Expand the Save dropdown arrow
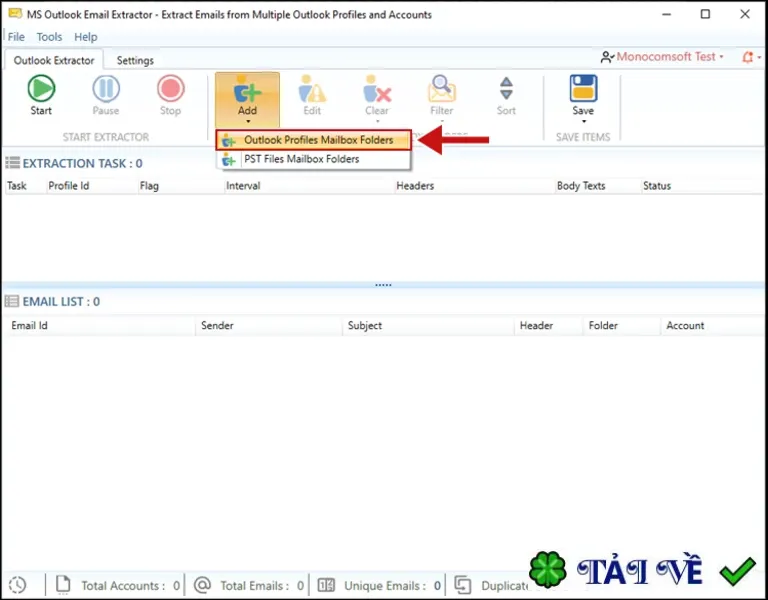Viewport: 768px width, 600px height. (x=583, y=121)
